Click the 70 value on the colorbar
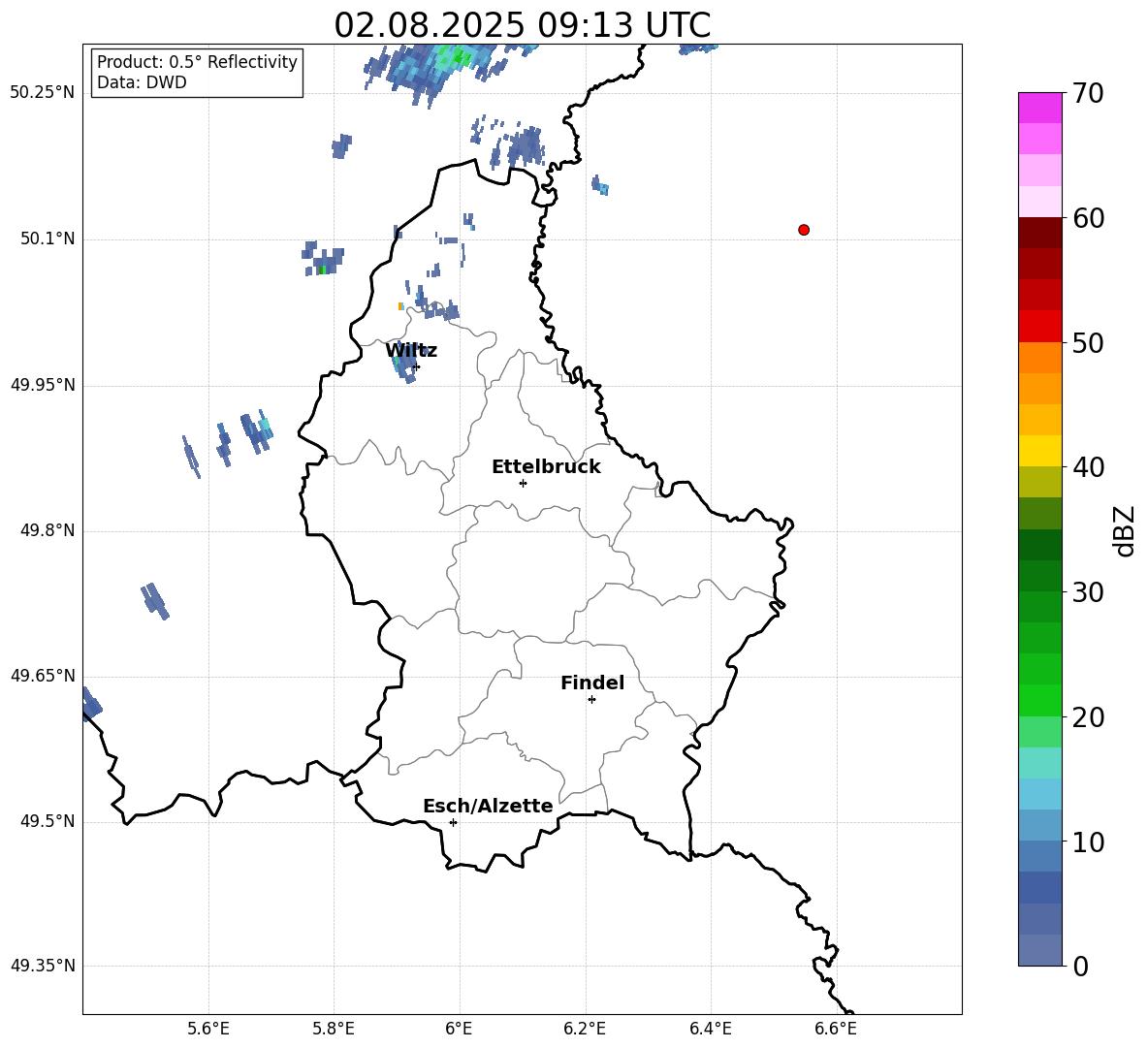1148x1048 pixels. [1088, 94]
